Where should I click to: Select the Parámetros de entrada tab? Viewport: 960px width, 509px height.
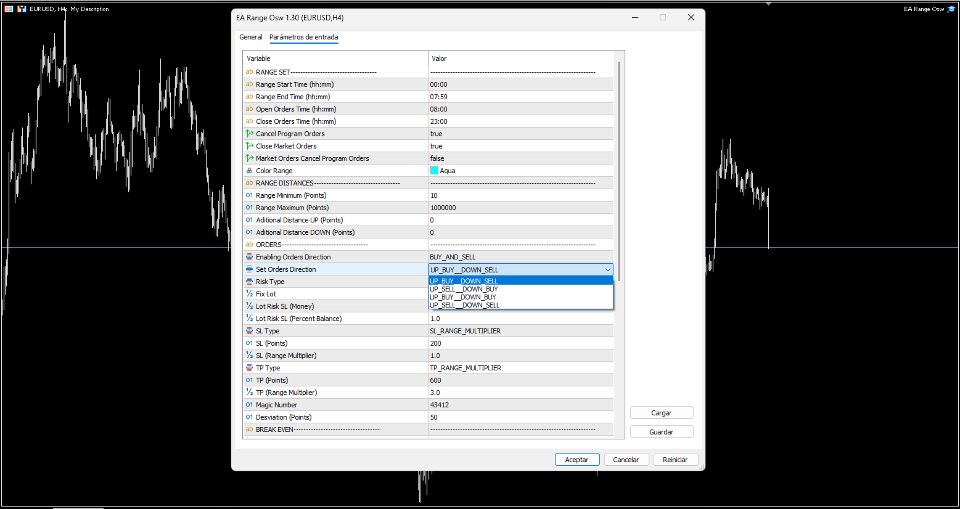(304, 37)
